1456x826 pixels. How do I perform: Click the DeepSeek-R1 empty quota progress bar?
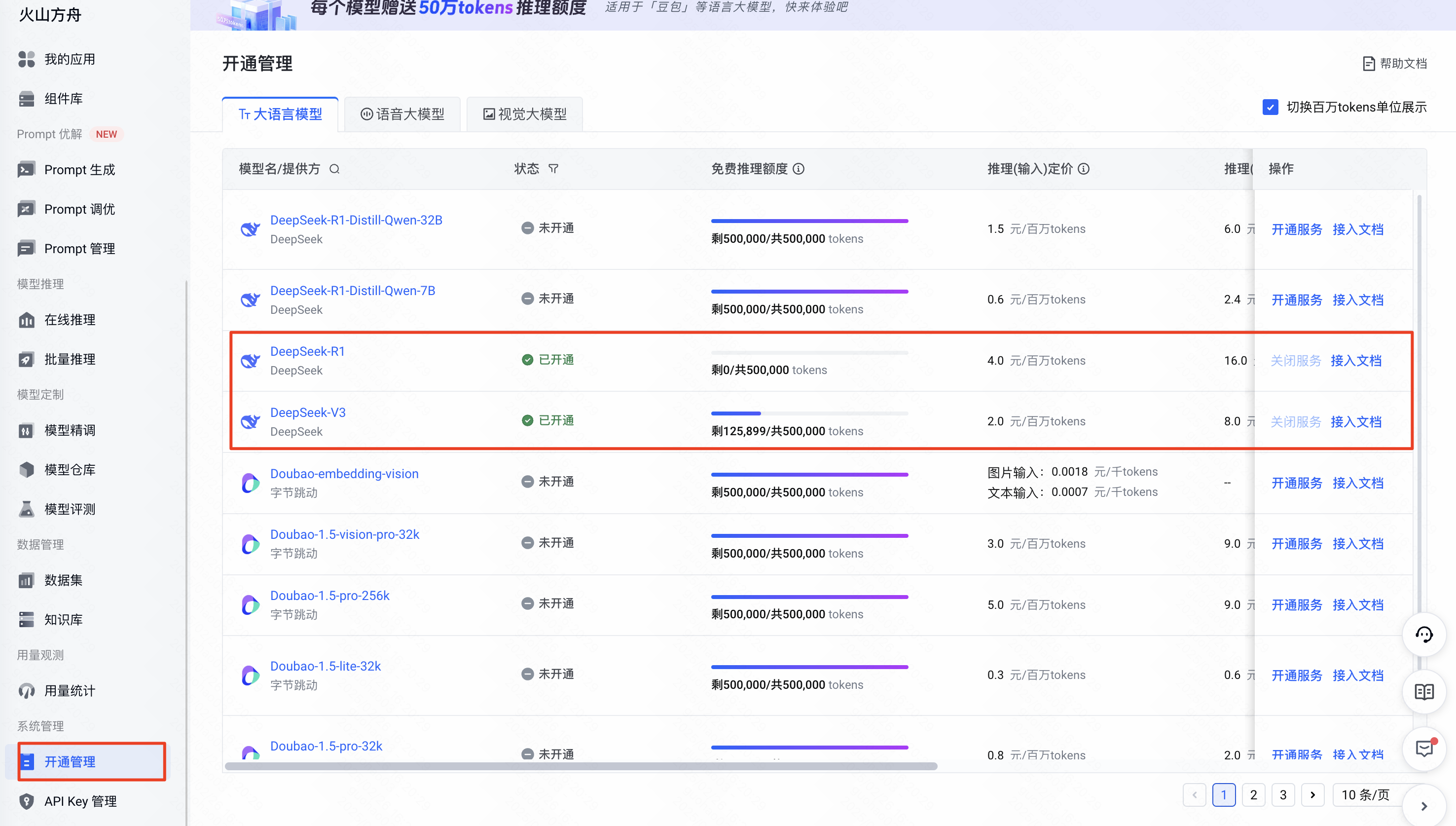810,353
